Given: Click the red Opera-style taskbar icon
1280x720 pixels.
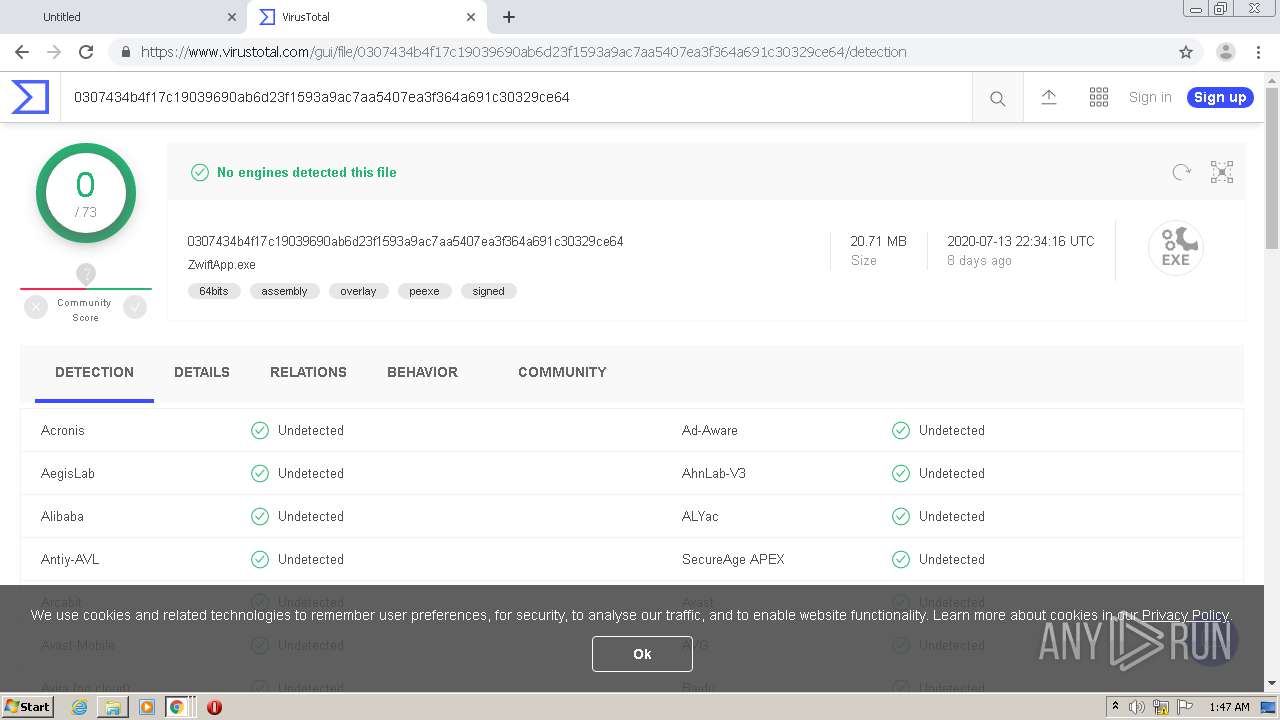Looking at the screenshot, I should 214,707.
